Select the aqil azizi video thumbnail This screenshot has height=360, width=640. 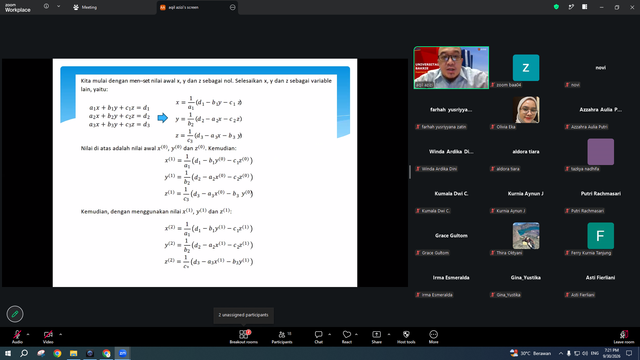click(451, 67)
